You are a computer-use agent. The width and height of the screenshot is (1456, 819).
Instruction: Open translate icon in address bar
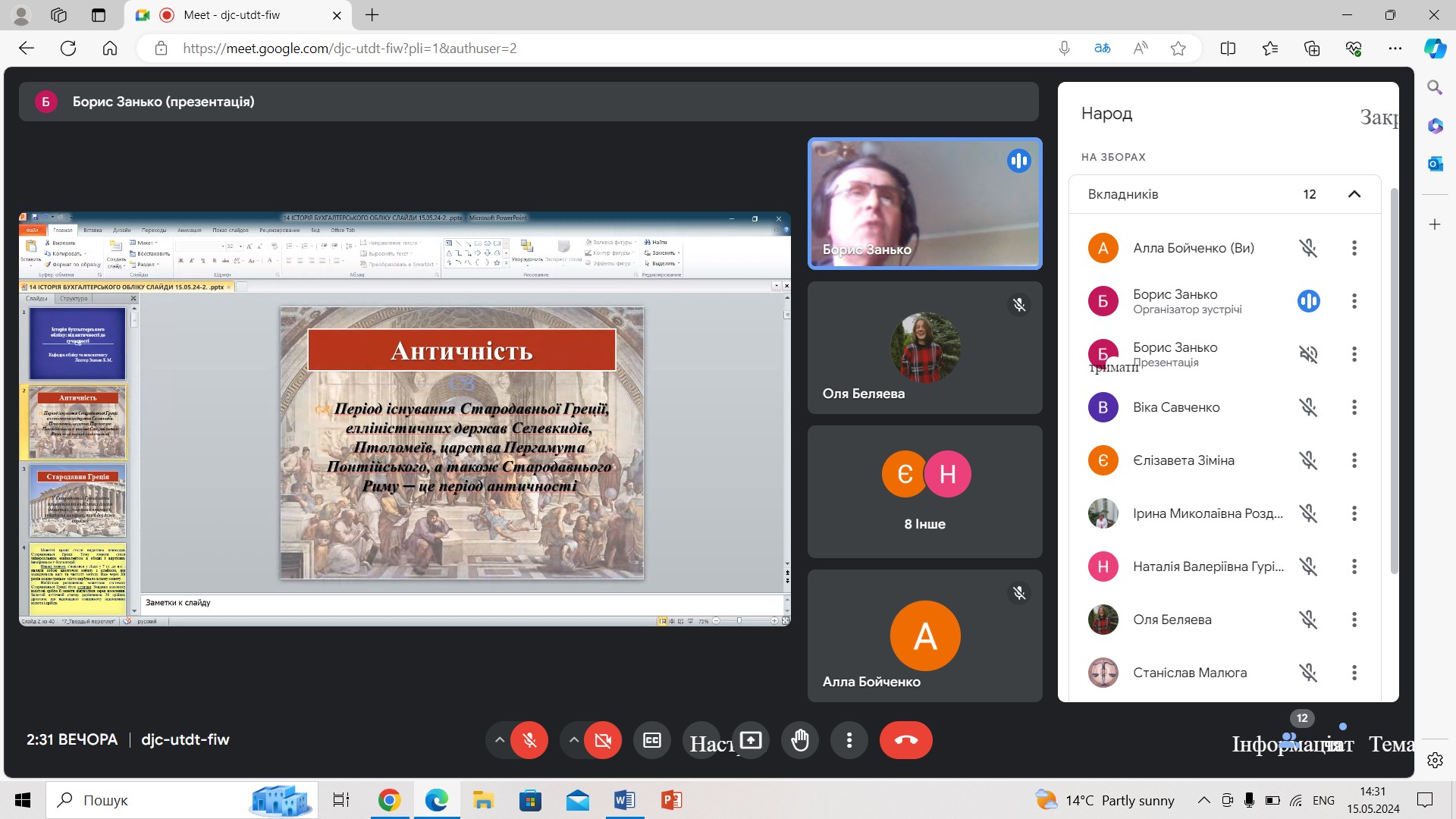[x=1103, y=49]
